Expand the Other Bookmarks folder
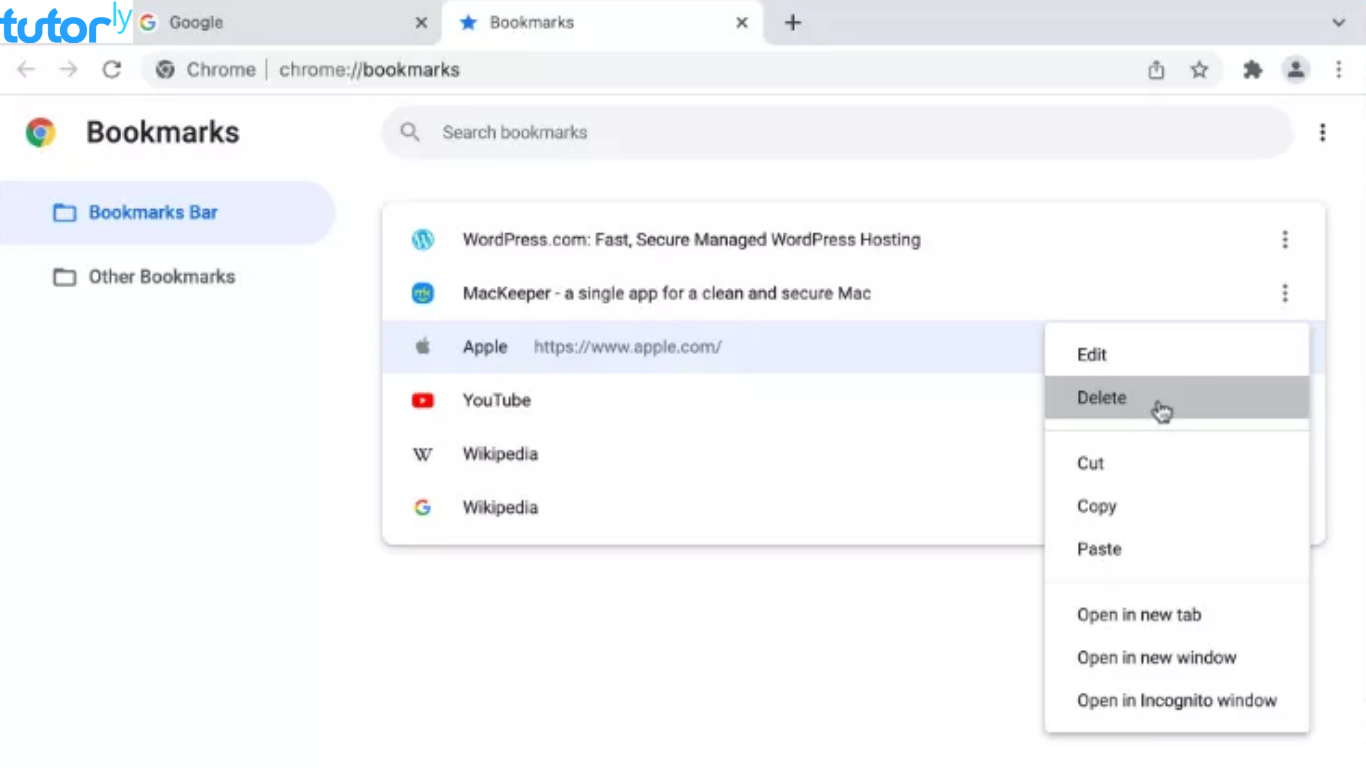Image resolution: width=1366 pixels, height=768 pixels. coord(161,276)
